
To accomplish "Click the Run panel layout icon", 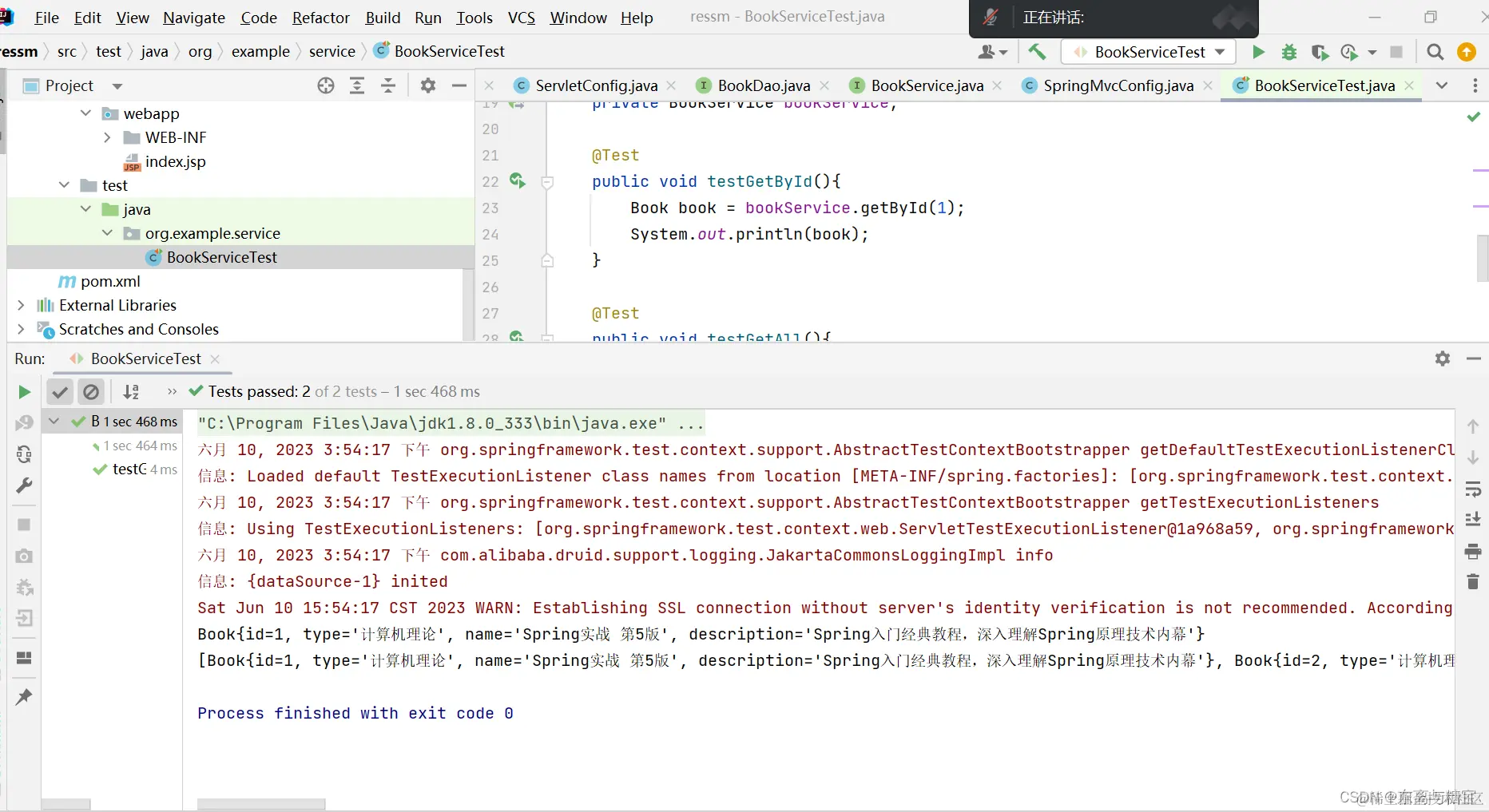I will coord(24,658).
